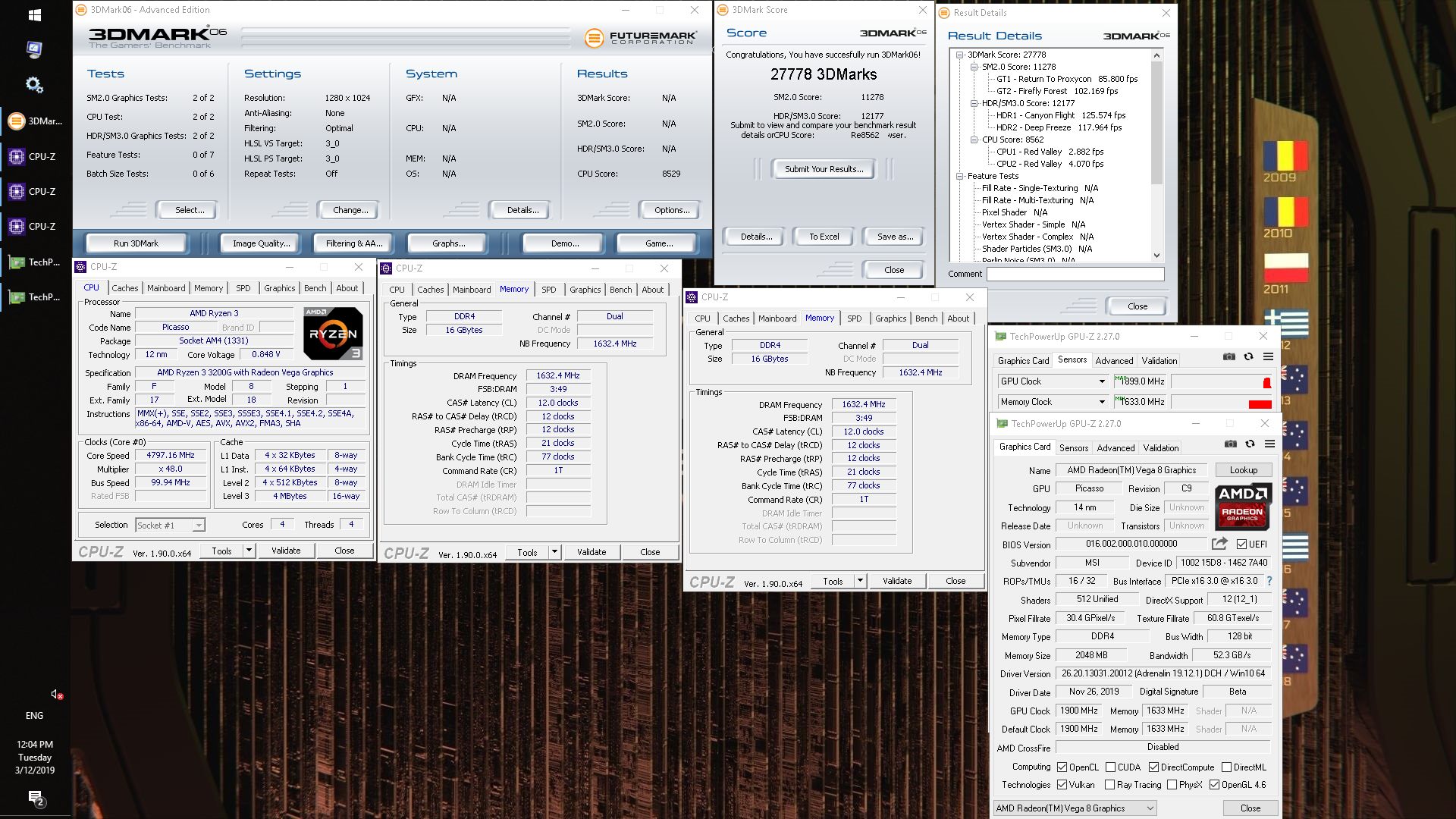The height and width of the screenshot is (819, 1456).
Task: Click the 3DMark06 Advanced Edition title bar icon
Action: pyautogui.click(x=81, y=10)
